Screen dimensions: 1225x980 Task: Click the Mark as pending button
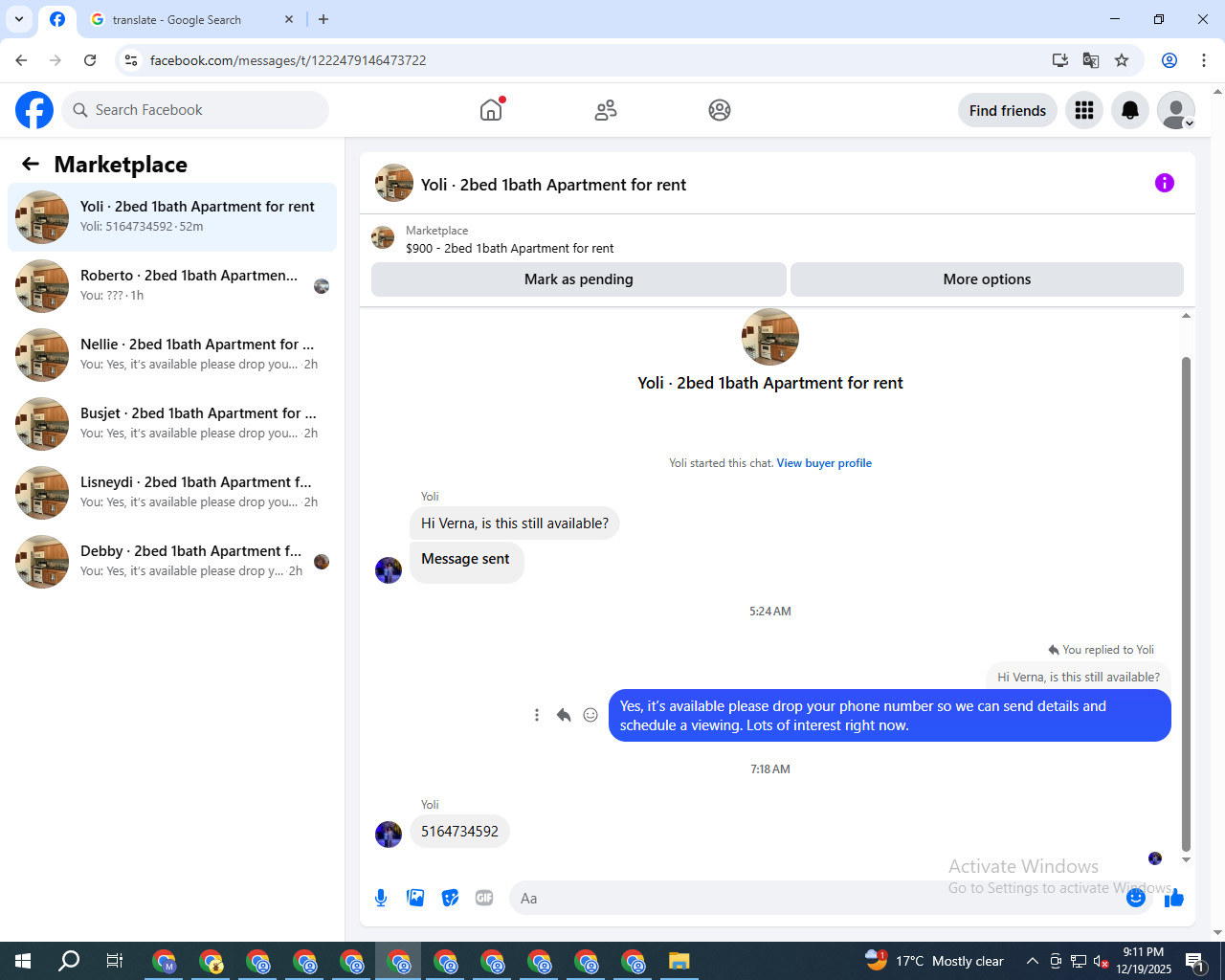pyautogui.click(x=579, y=279)
